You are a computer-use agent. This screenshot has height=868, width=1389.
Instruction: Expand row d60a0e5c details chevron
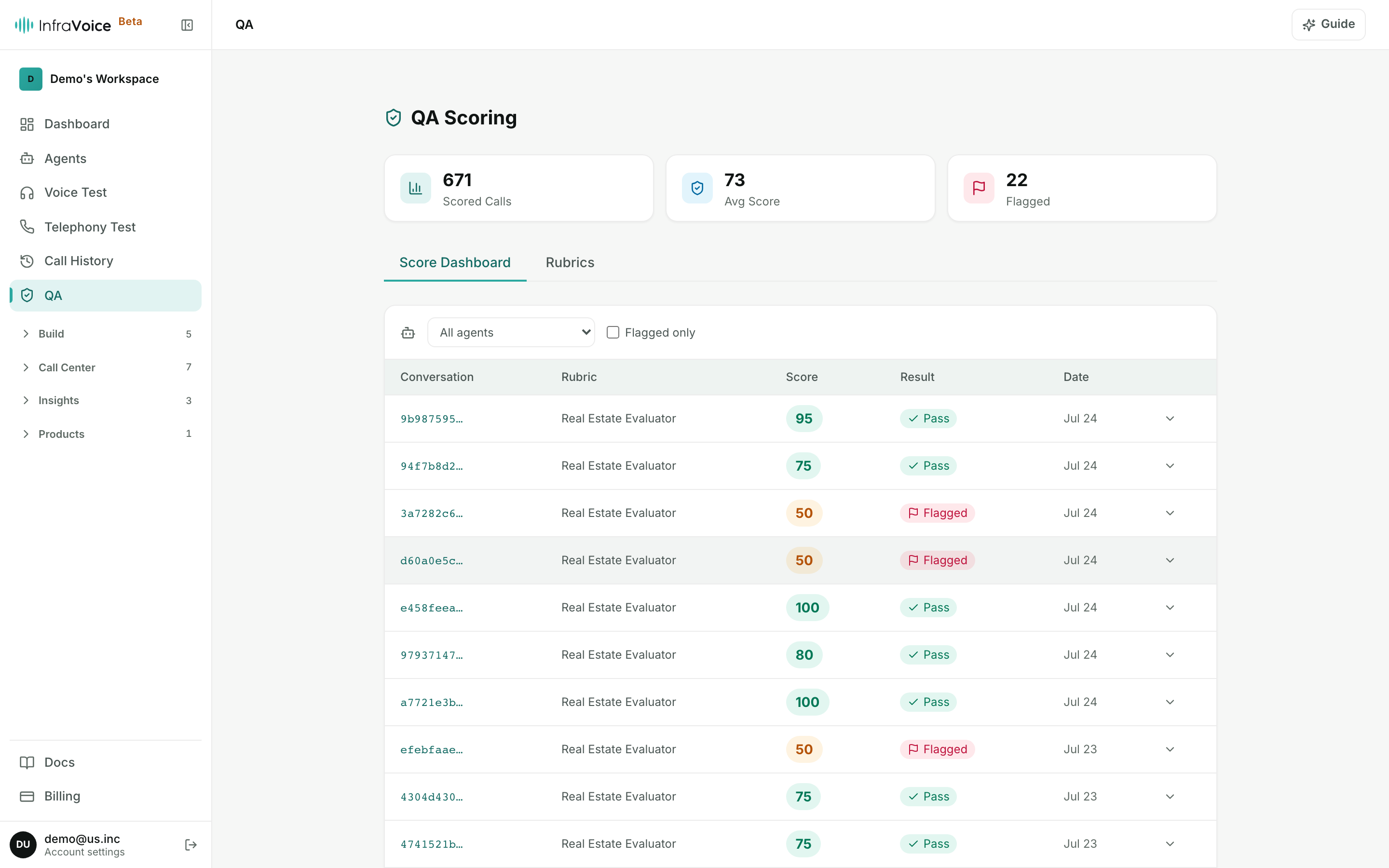[x=1170, y=560]
